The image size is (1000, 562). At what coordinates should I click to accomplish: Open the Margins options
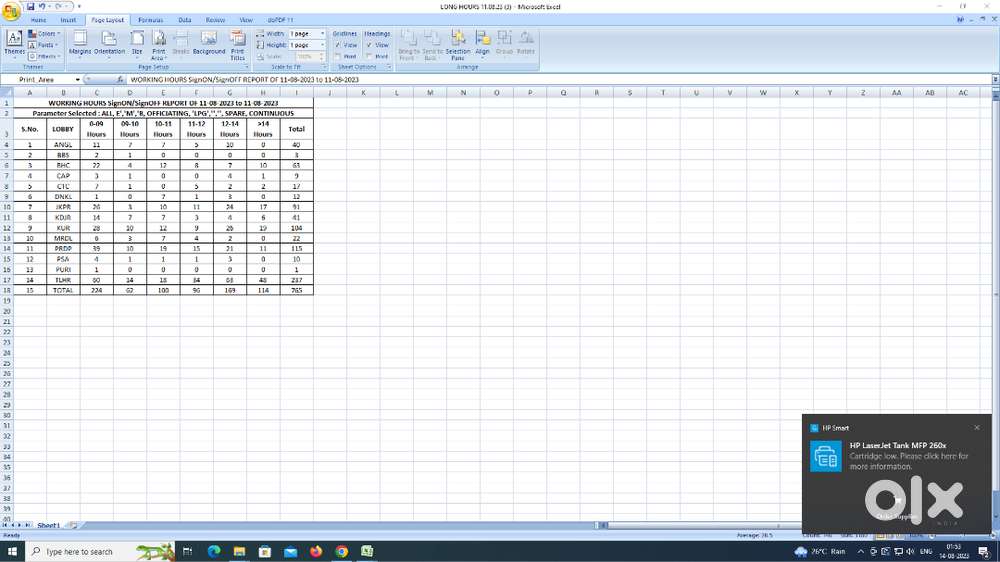click(x=79, y=42)
